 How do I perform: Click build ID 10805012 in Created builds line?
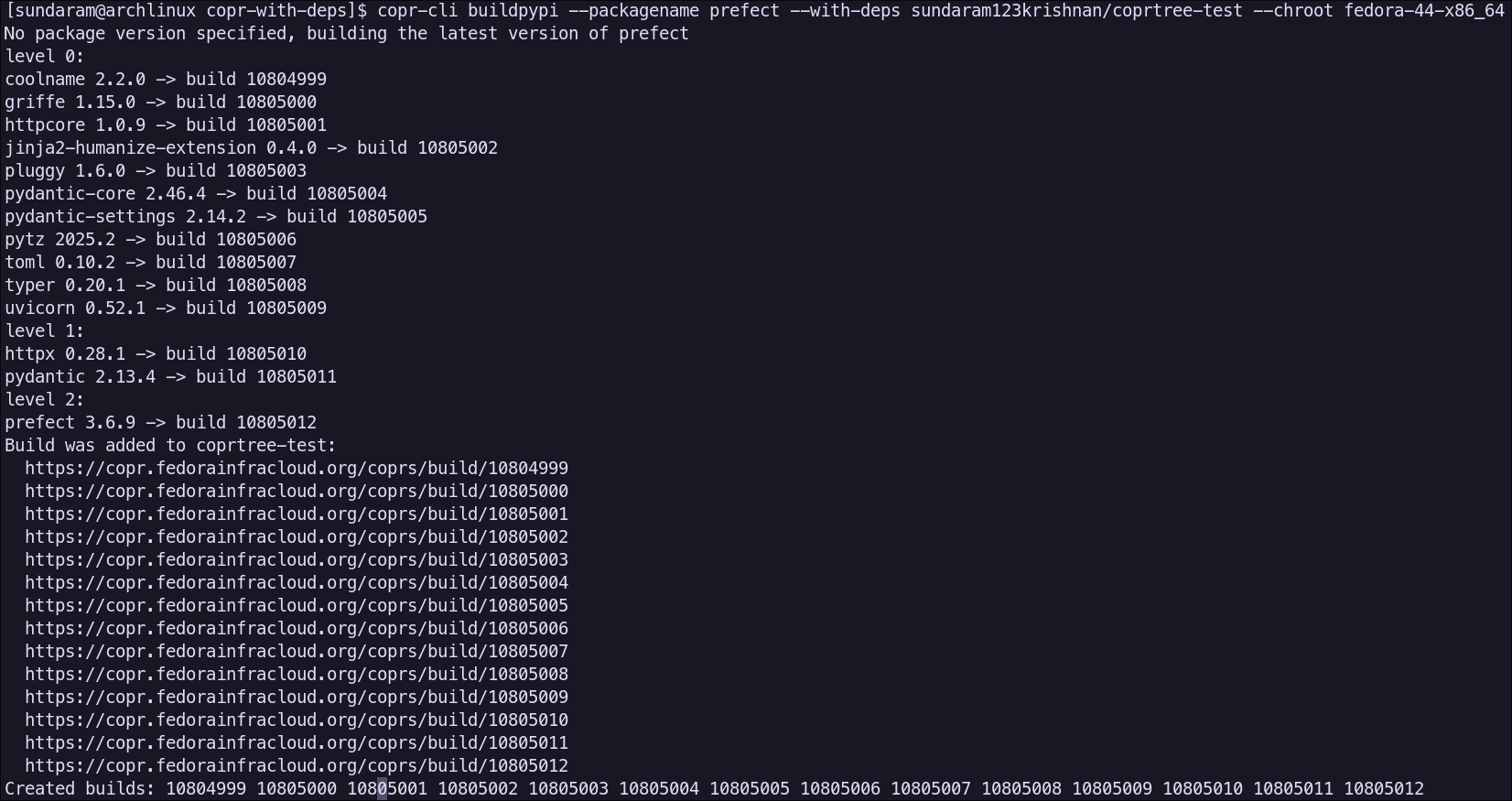click(1384, 788)
